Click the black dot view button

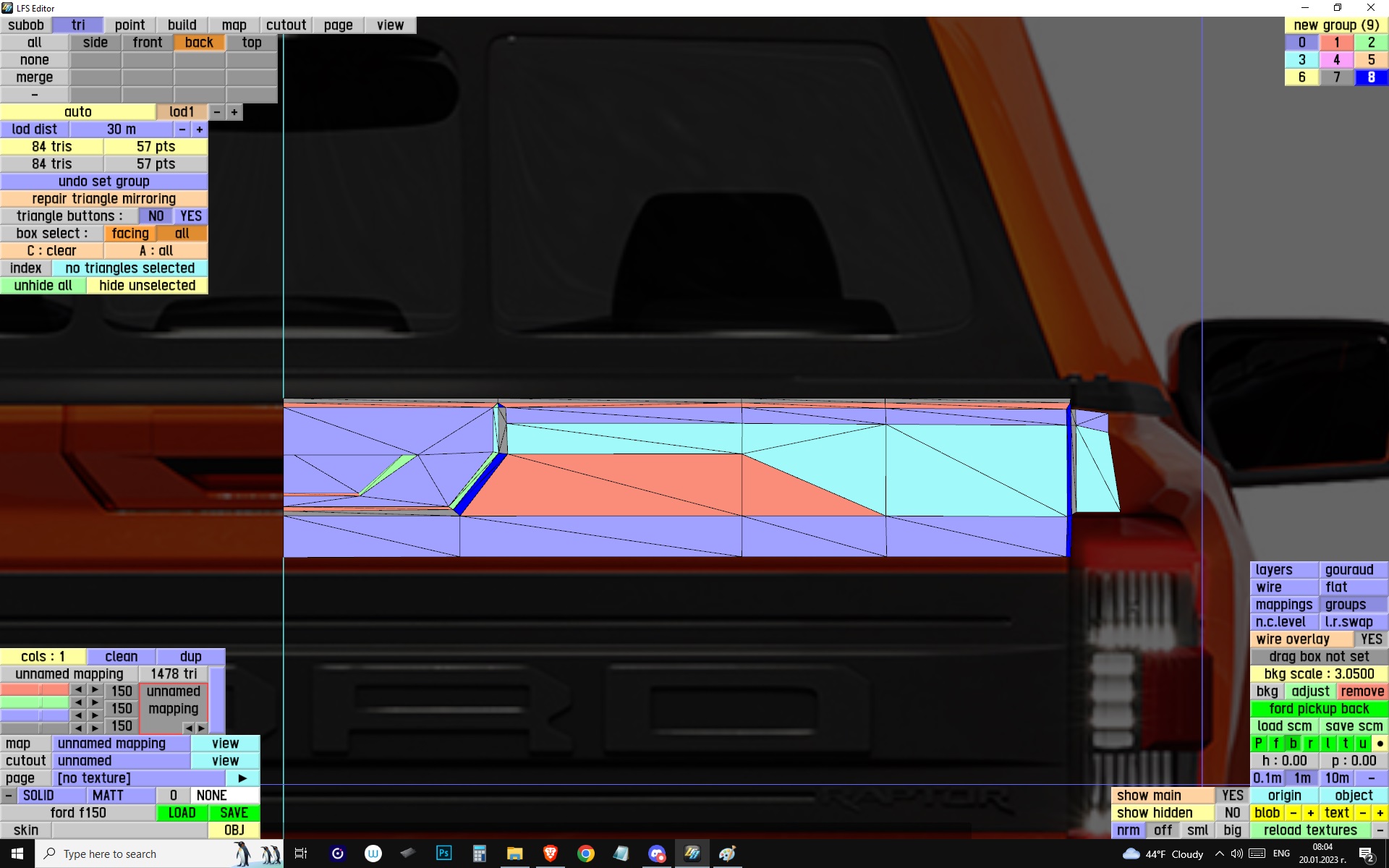click(x=1380, y=744)
